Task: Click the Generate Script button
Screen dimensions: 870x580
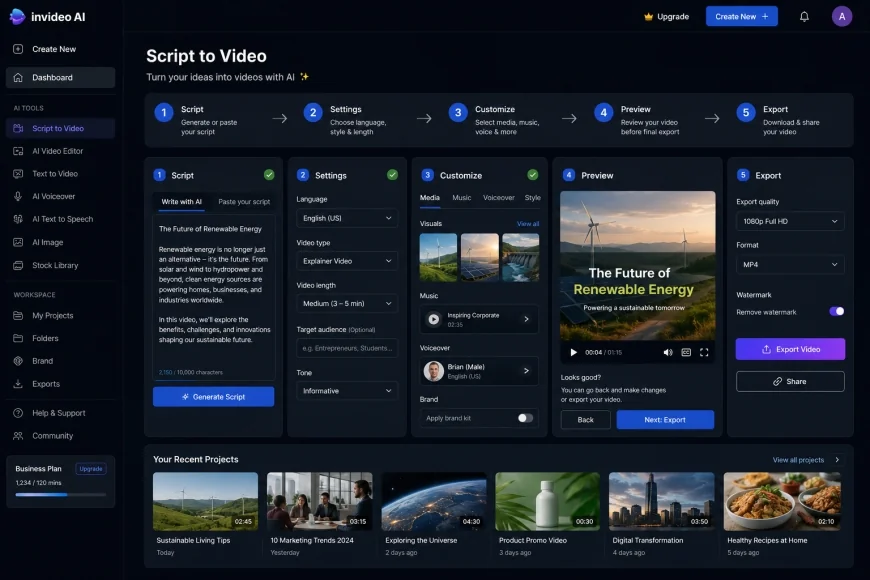Action: (x=214, y=397)
